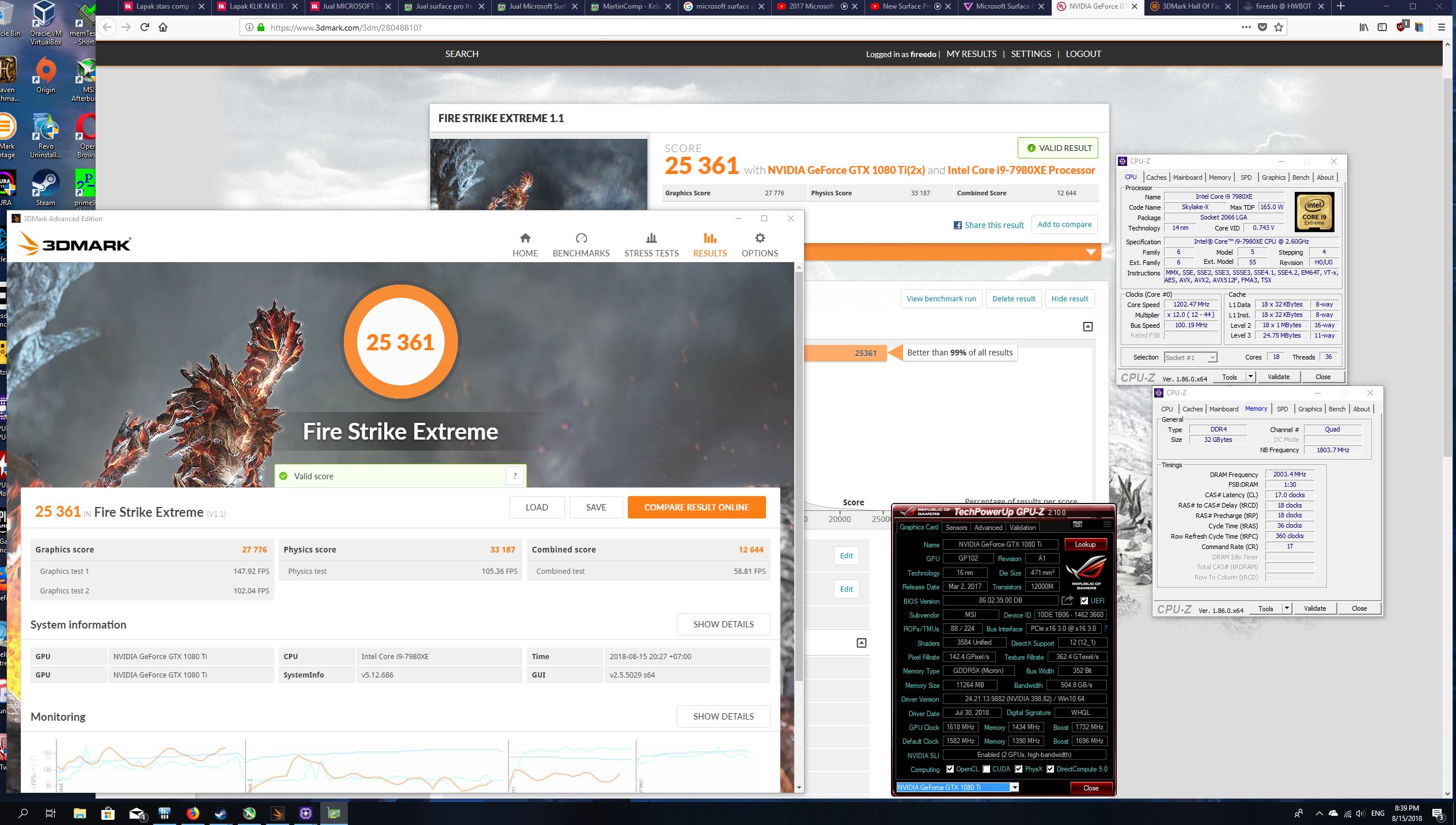The height and width of the screenshot is (825, 1456).
Task: Bookmark this page with star icon
Action: (x=1279, y=27)
